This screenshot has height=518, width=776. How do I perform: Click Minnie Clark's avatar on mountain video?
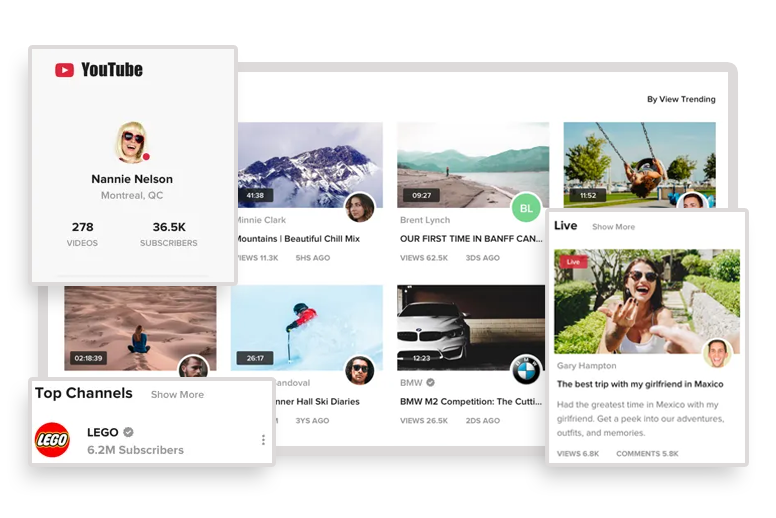tap(359, 208)
